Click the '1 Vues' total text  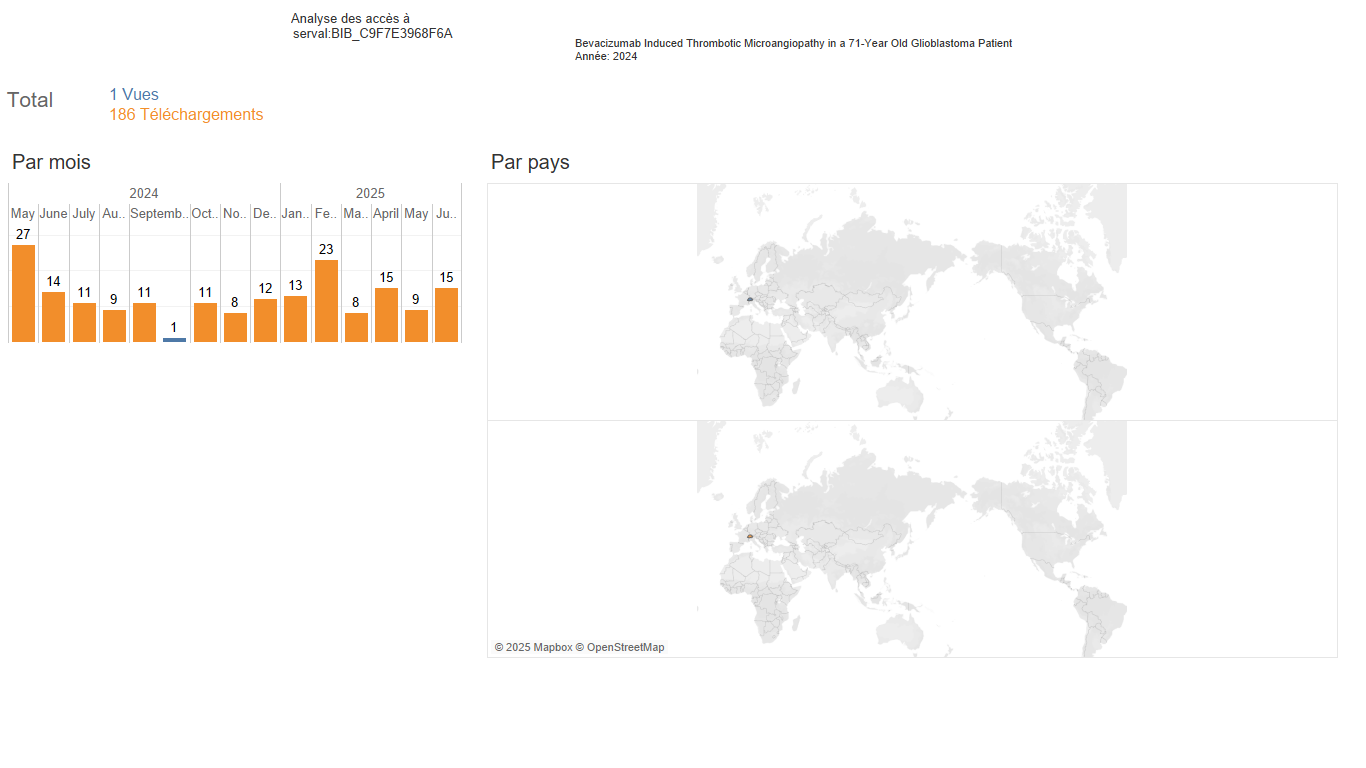click(134, 95)
